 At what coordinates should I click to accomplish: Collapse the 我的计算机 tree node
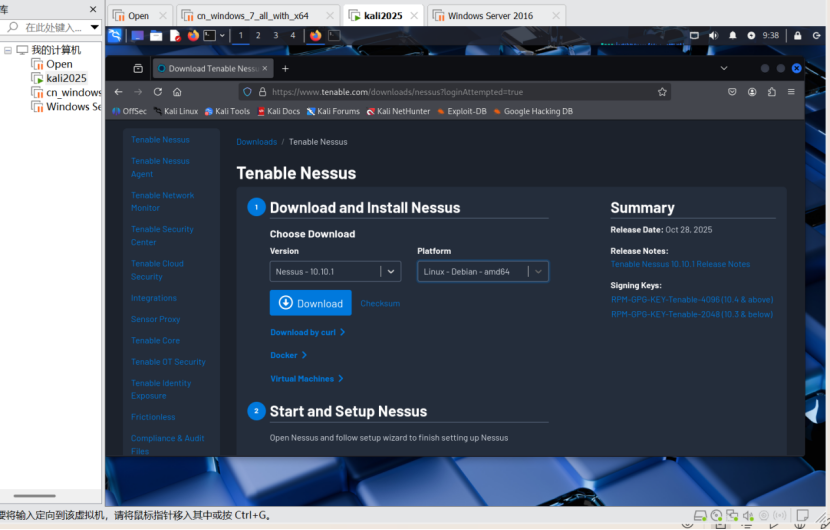pos(8,50)
